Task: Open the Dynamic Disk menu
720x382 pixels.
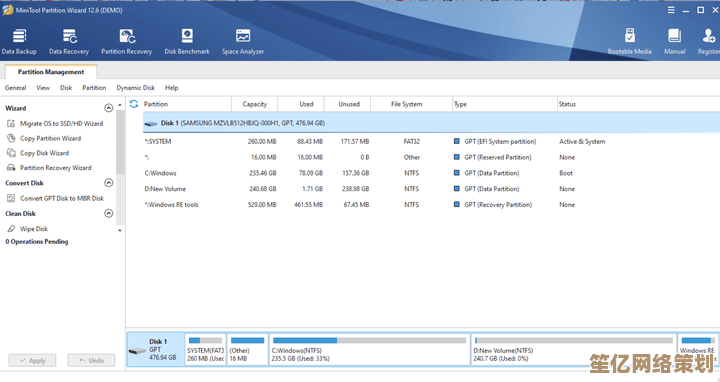Action: (135, 88)
